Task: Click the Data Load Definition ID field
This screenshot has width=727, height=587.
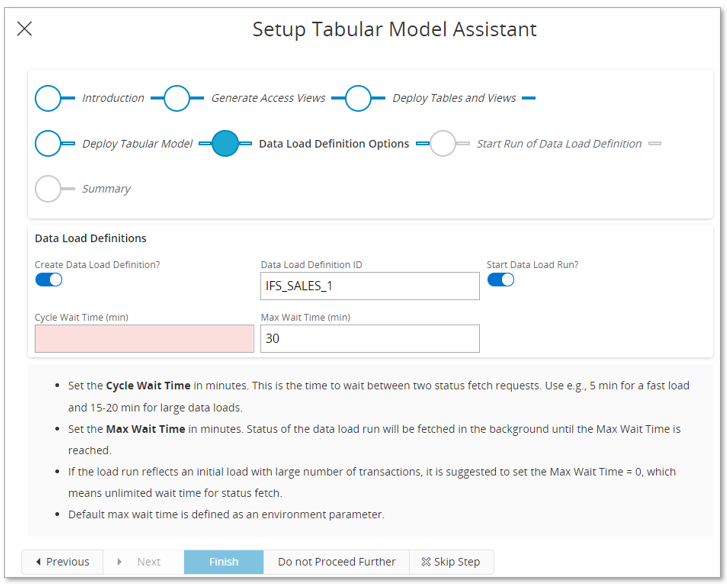Action: (370, 286)
